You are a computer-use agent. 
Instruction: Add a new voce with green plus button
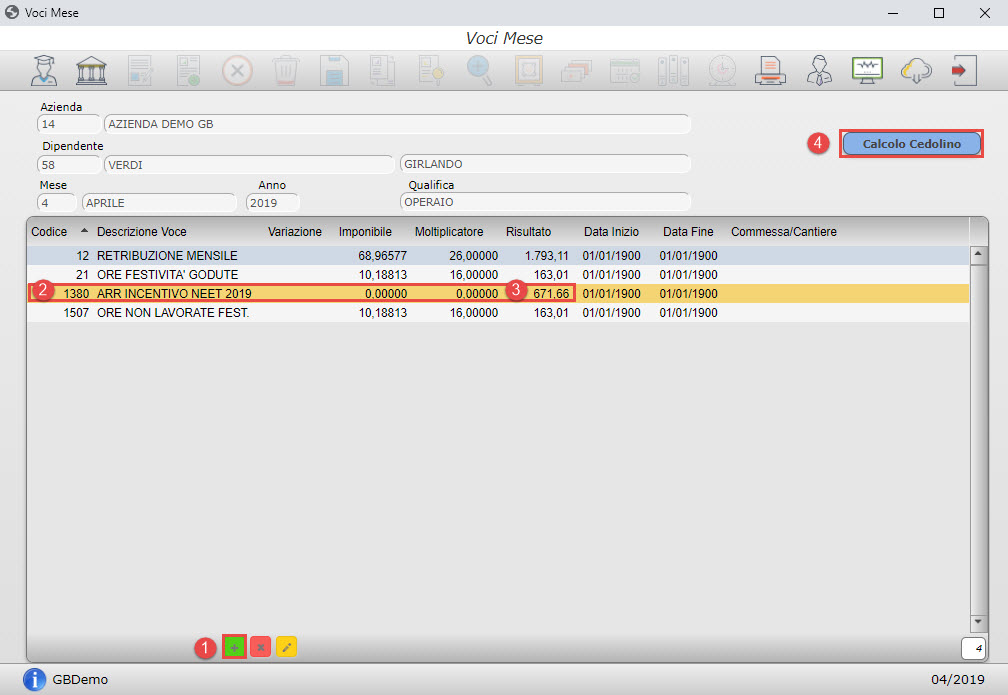tap(235, 647)
